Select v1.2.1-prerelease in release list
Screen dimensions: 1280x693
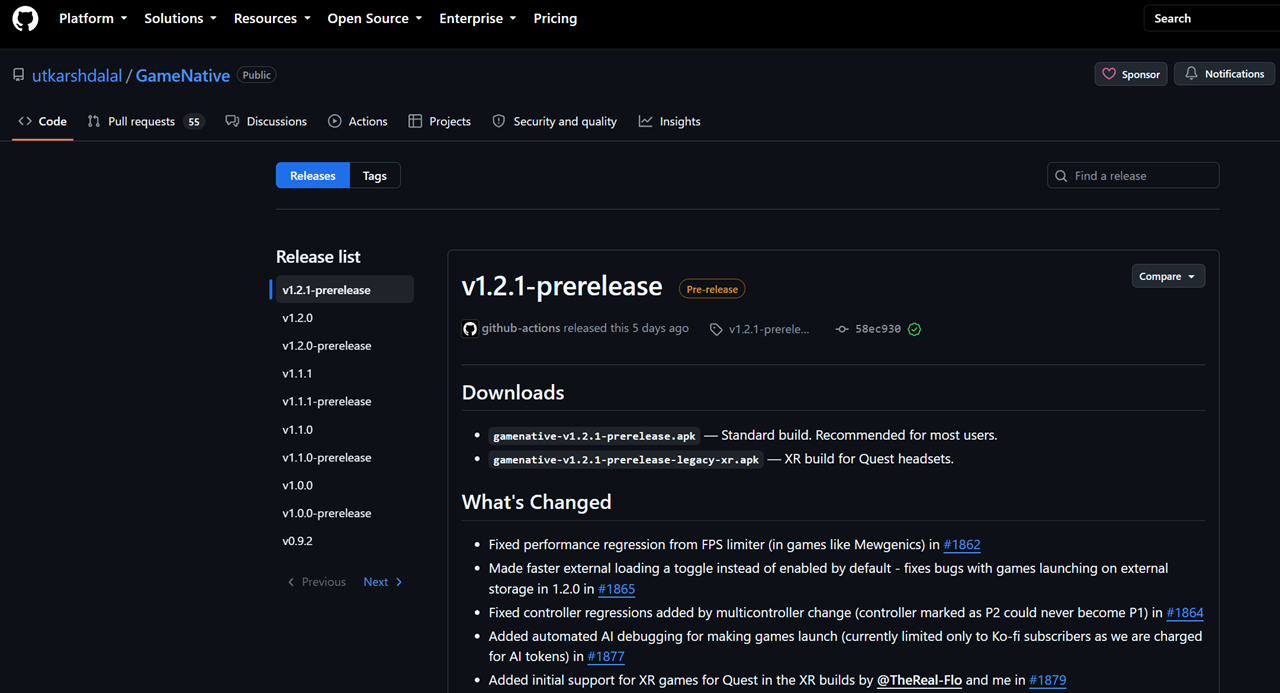[x=344, y=290]
